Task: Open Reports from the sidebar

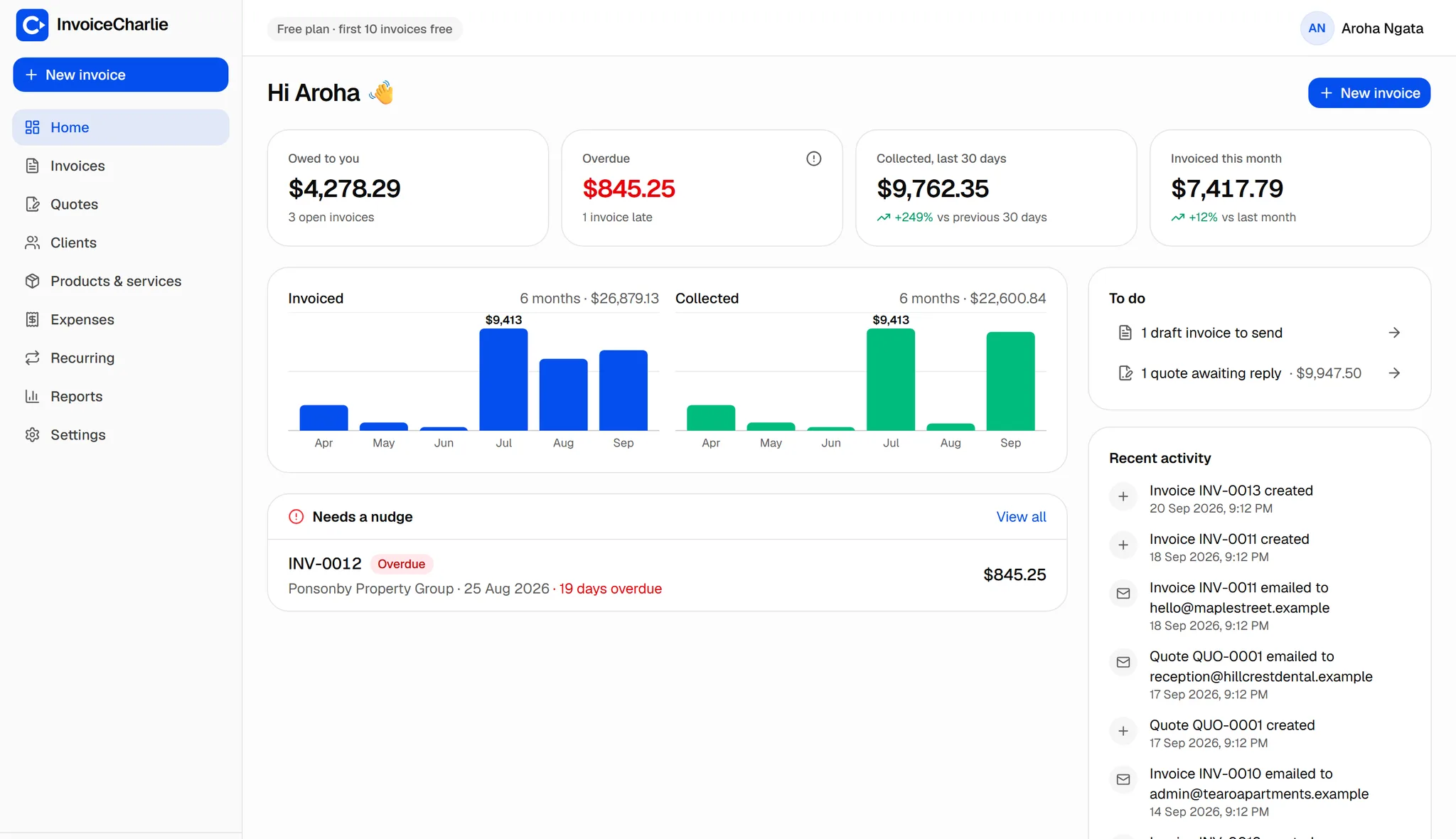Action: tap(121, 396)
